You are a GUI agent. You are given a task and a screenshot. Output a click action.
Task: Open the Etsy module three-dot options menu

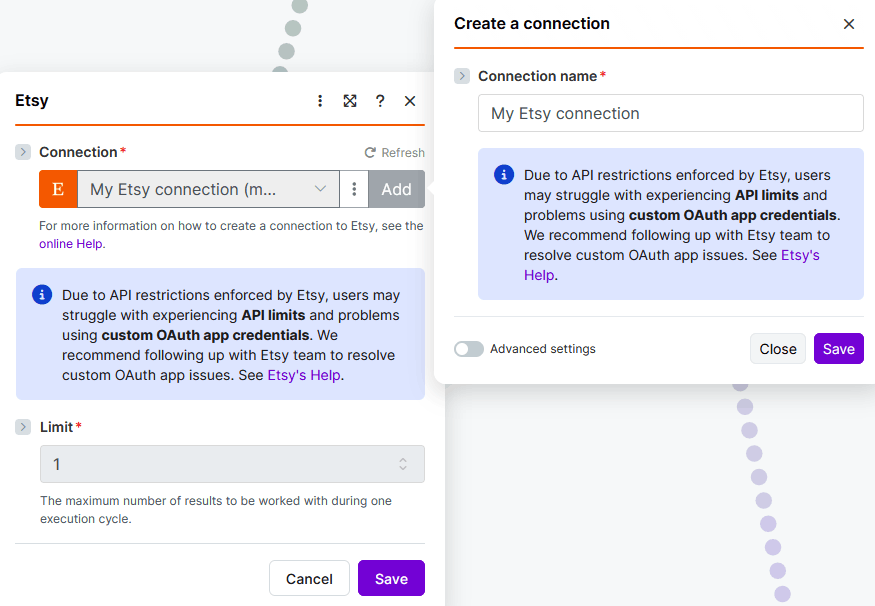tap(320, 100)
